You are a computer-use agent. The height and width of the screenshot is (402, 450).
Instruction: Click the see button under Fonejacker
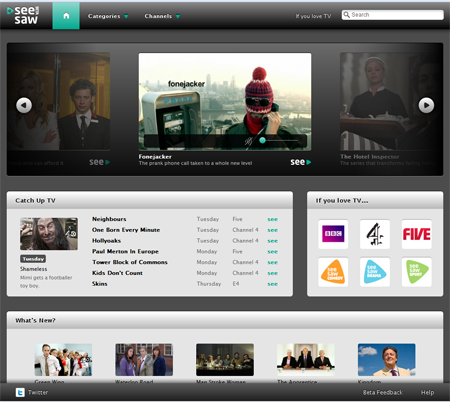[300, 162]
